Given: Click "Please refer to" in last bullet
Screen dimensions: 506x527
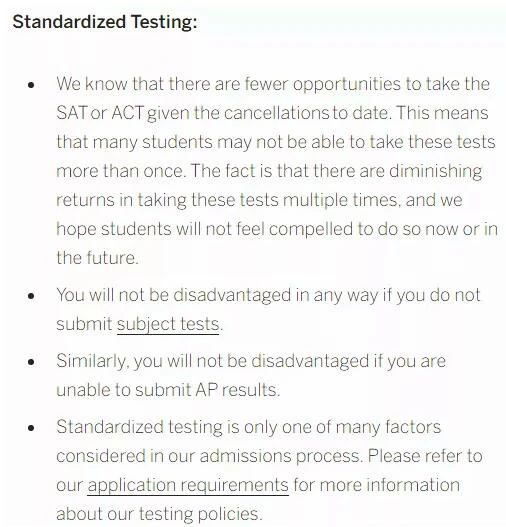Looking at the screenshot, I should pos(425,456).
